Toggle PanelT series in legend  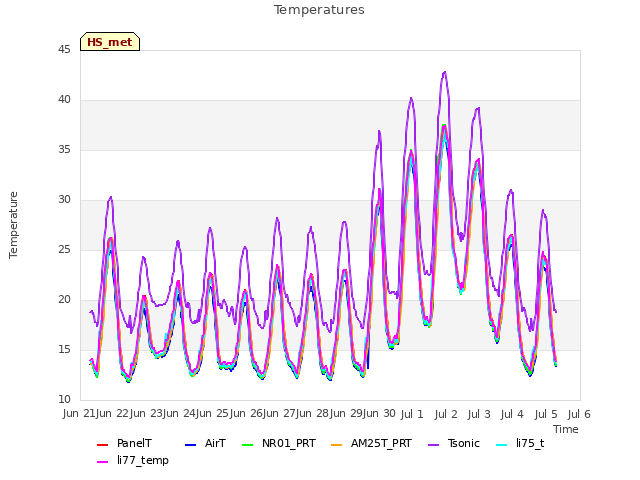click(124, 444)
